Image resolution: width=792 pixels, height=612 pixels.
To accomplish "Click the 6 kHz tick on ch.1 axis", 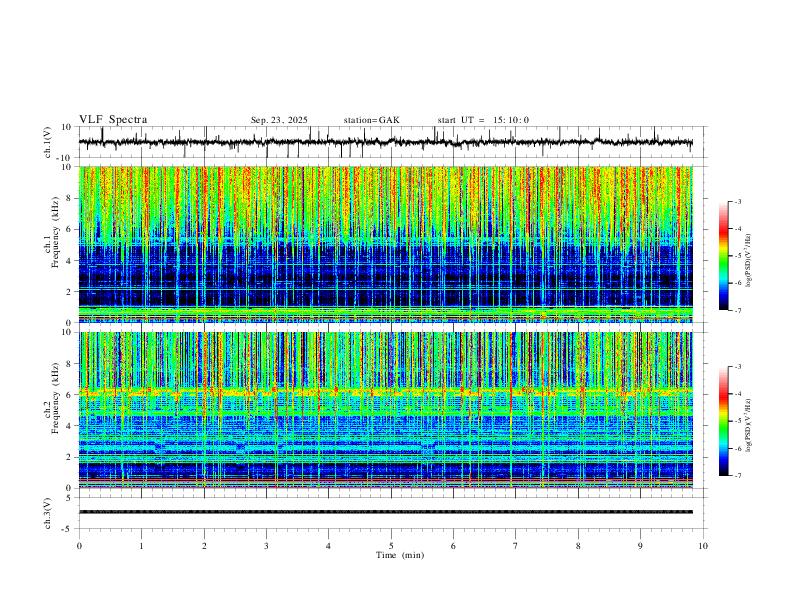I will pyautogui.click(x=69, y=229).
